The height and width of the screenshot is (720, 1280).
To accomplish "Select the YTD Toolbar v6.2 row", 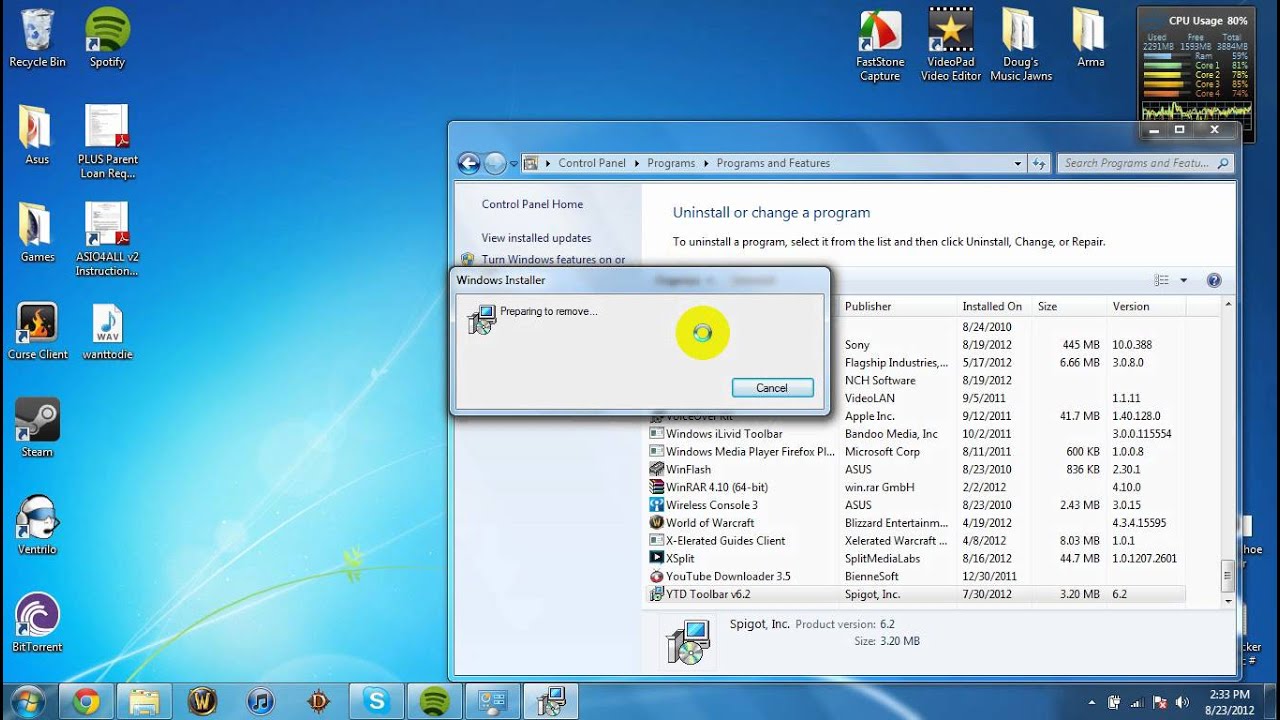I will [x=916, y=594].
